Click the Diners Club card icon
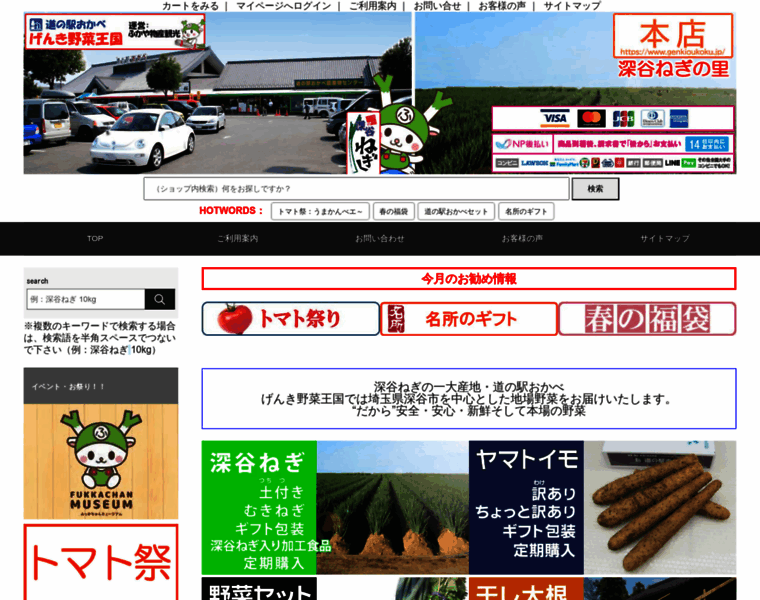This screenshot has height=600, width=760. 652,118
